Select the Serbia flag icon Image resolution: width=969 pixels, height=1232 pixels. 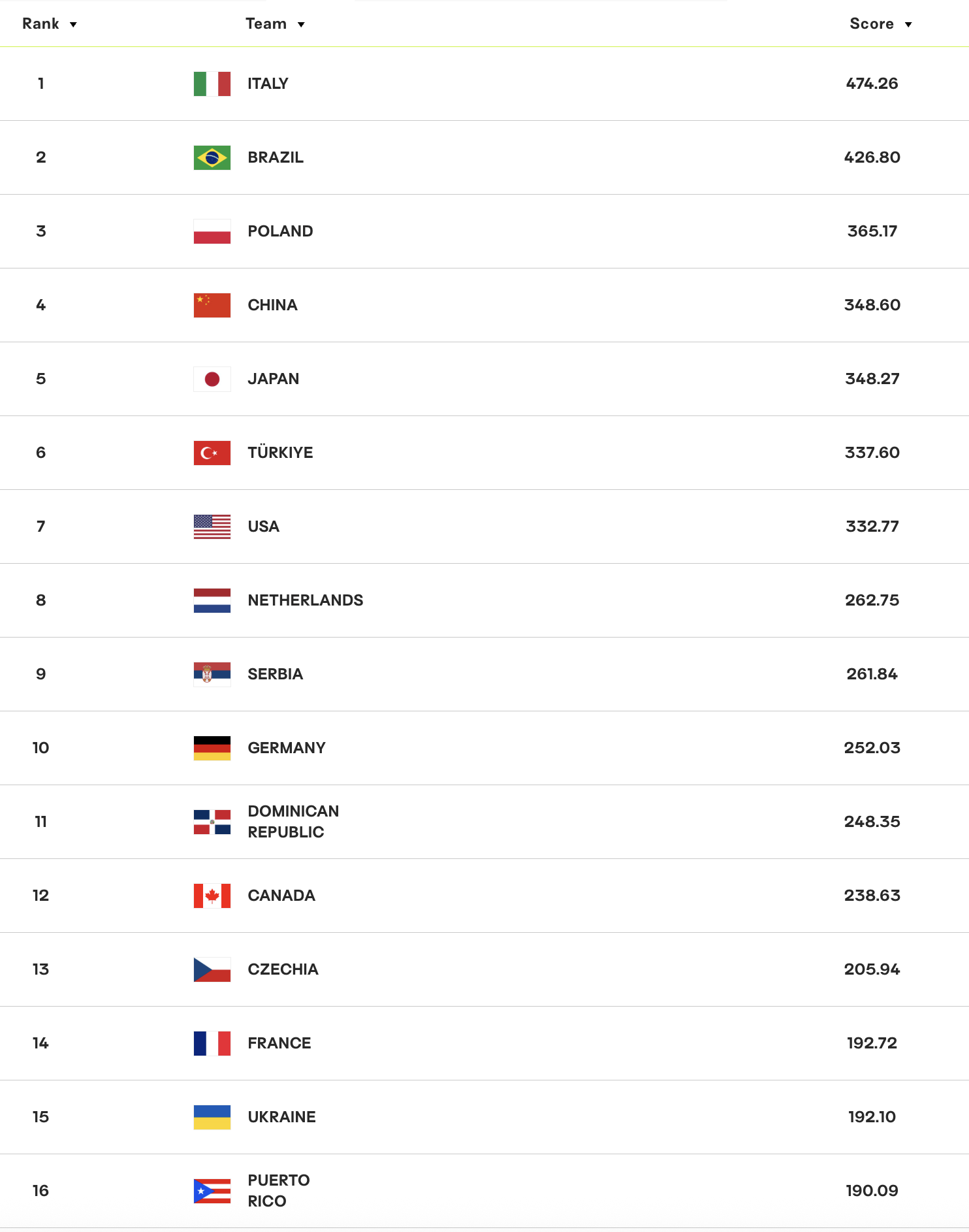click(x=212, y=674)
